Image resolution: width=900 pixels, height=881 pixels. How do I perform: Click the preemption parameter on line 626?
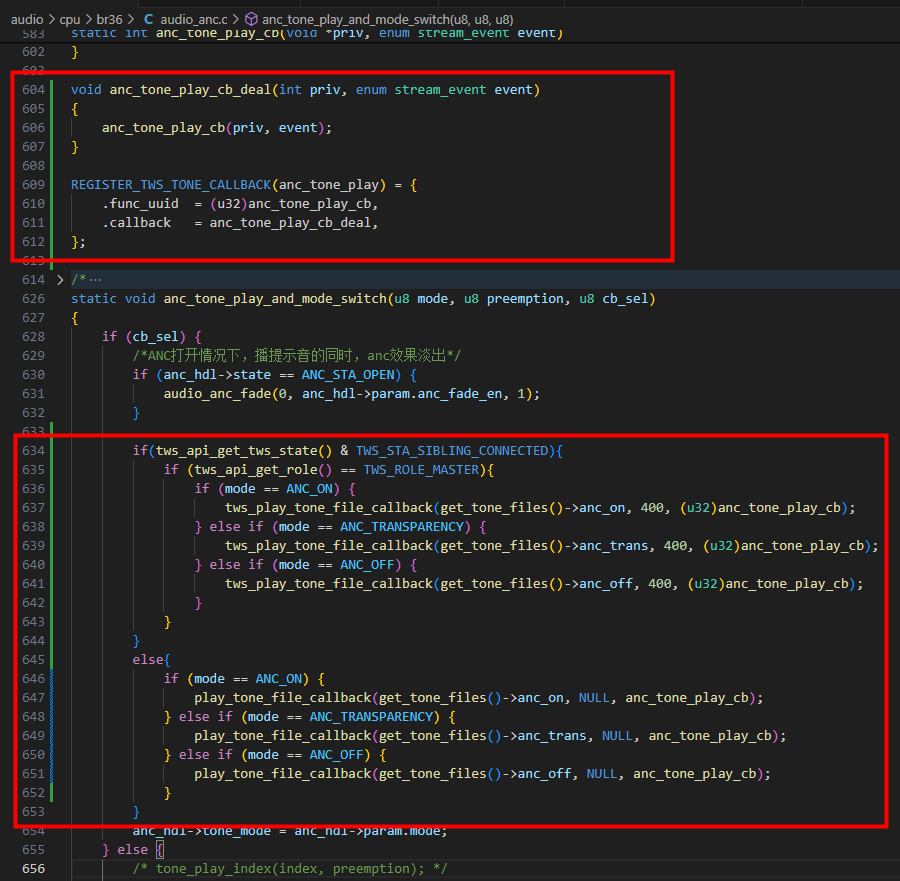click(x=525, y=298)
